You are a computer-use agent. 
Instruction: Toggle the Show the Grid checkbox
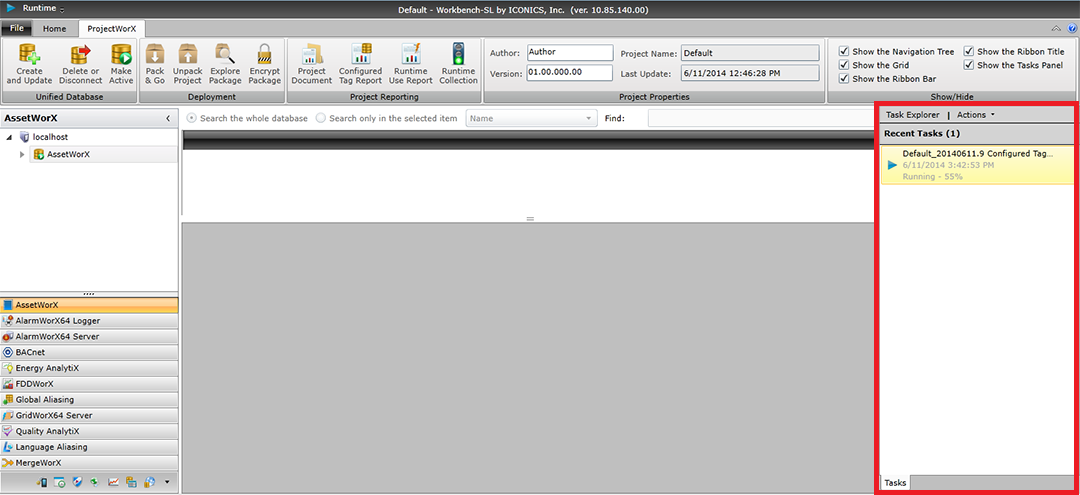click(845, 65)
